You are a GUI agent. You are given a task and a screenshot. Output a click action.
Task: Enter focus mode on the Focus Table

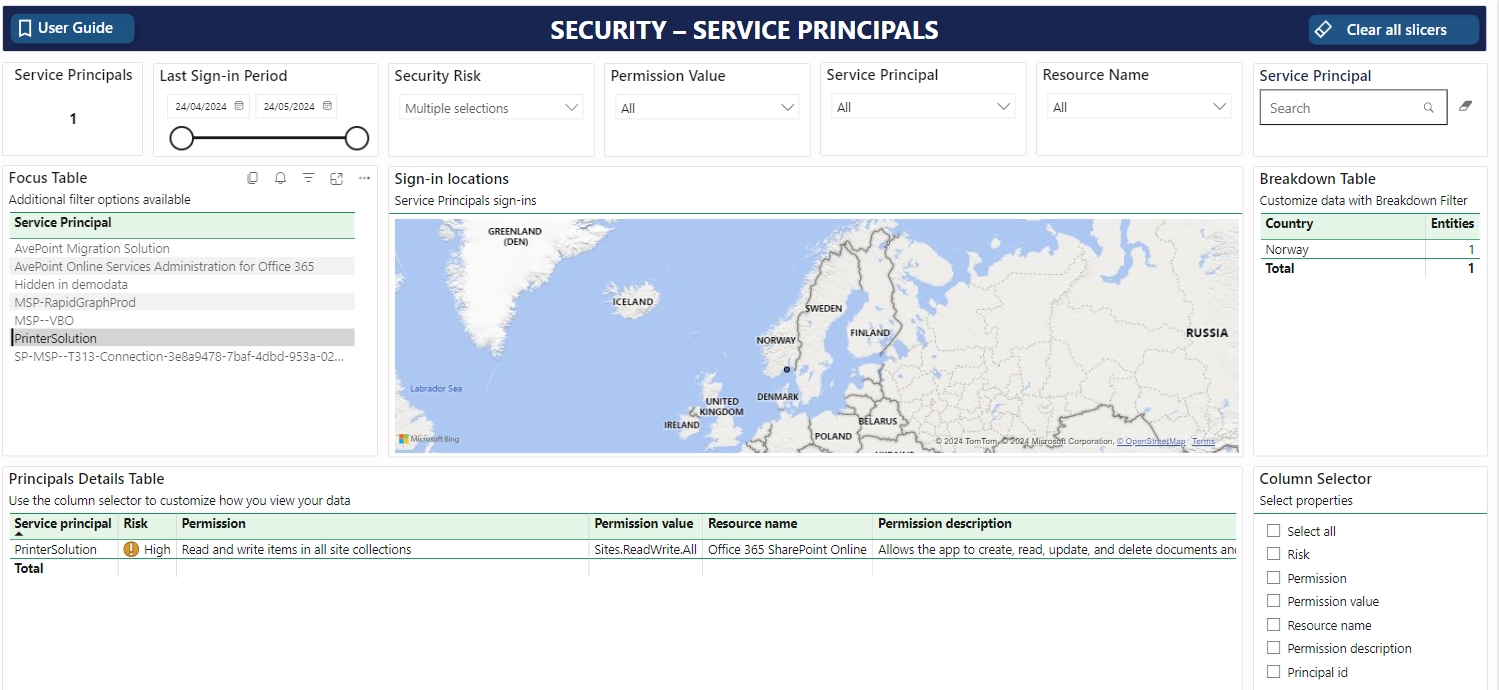click(337, 178)
